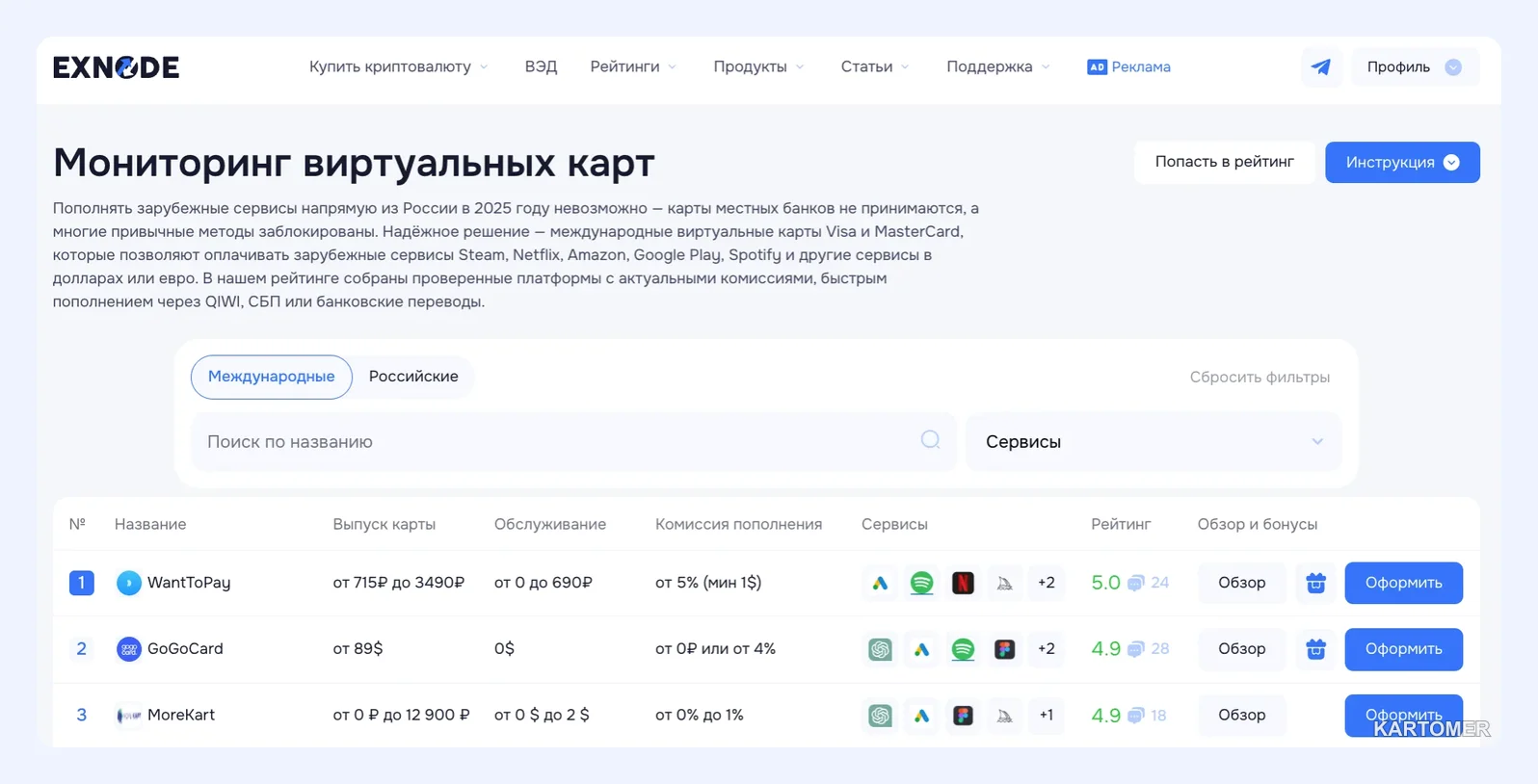Screen dimensions: 1538x784
Task: Click the search magnifier icon
Action: [930, 440]
